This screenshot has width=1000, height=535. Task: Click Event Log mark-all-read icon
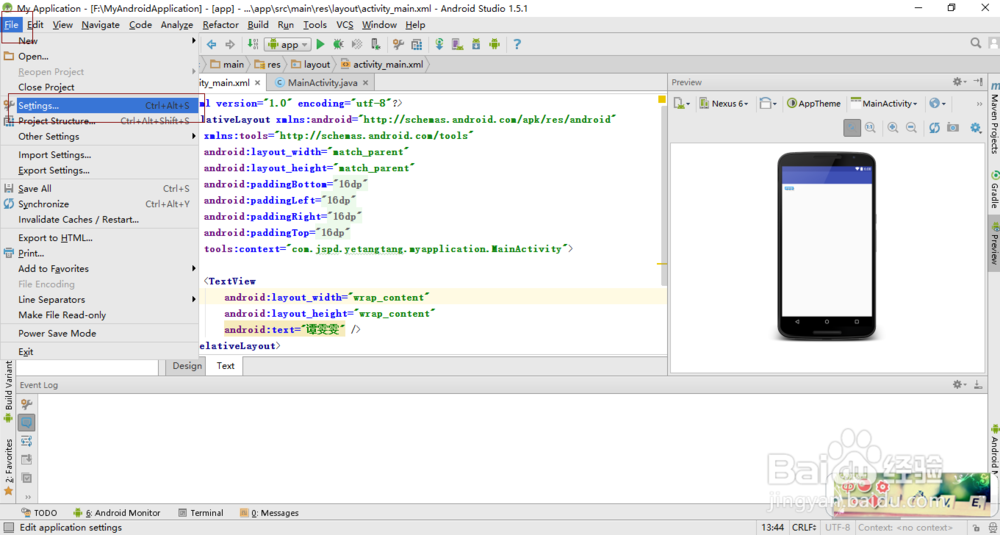pyautogui.click(x=27, y=478)
